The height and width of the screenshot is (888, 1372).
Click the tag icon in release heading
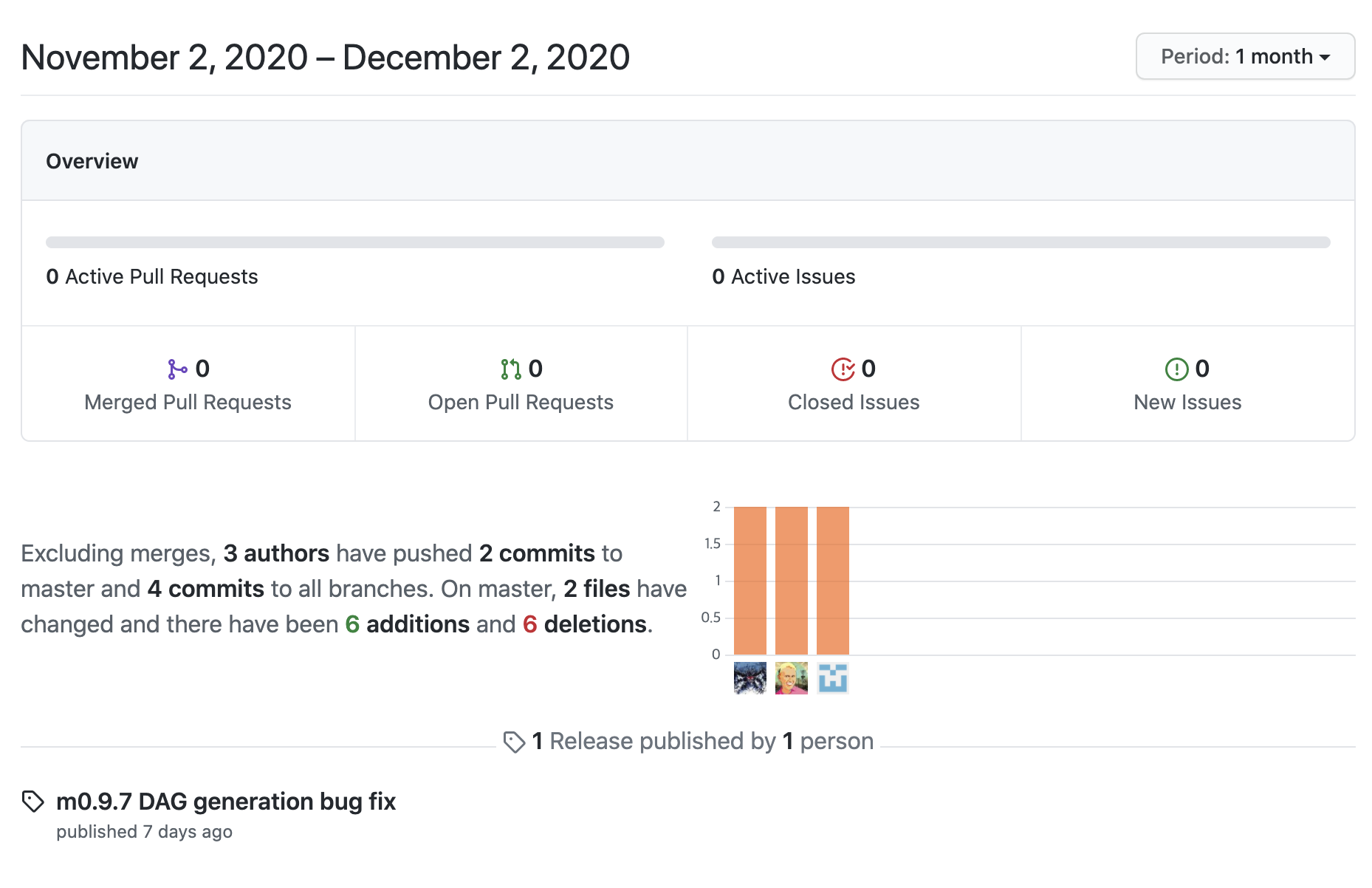(x=514, y=742)
